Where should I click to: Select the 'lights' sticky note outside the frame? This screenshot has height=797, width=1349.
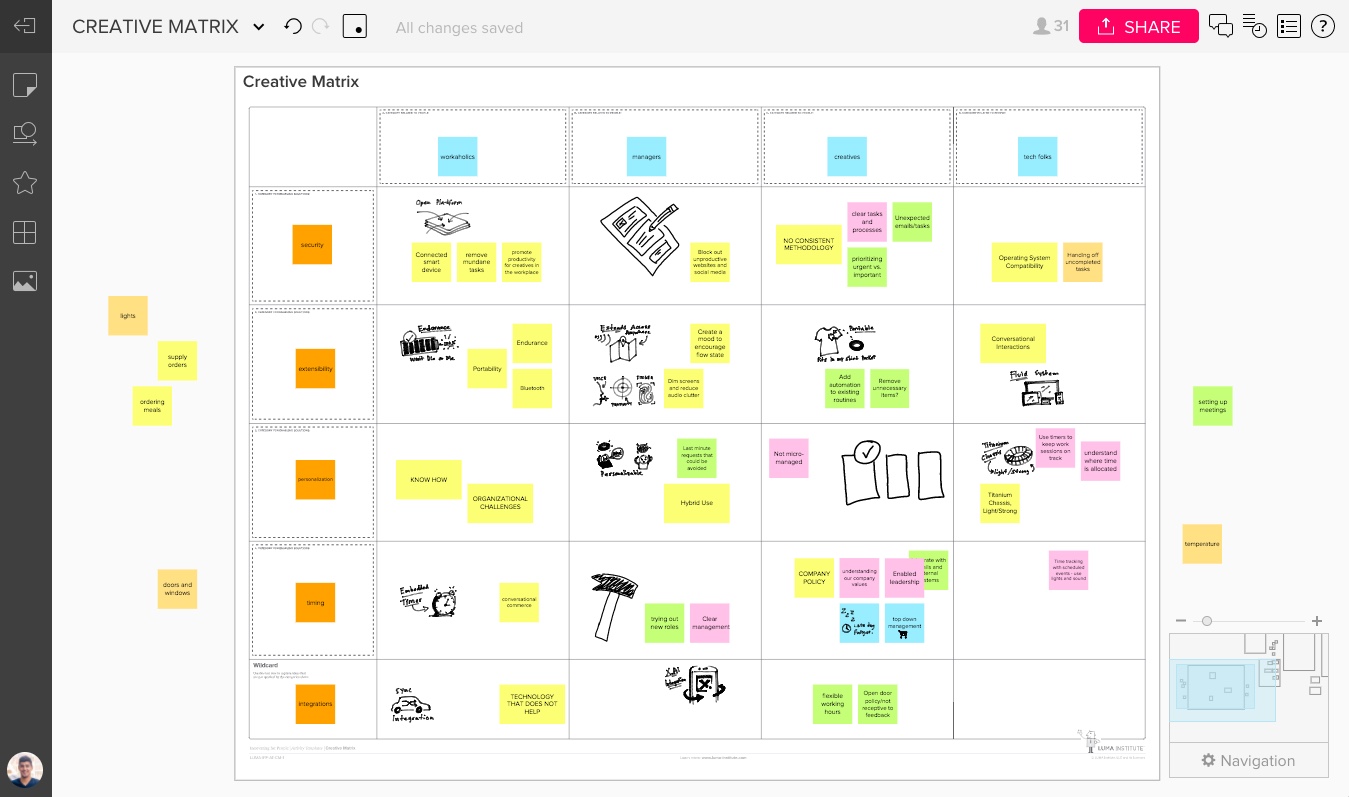coord(128,315)
